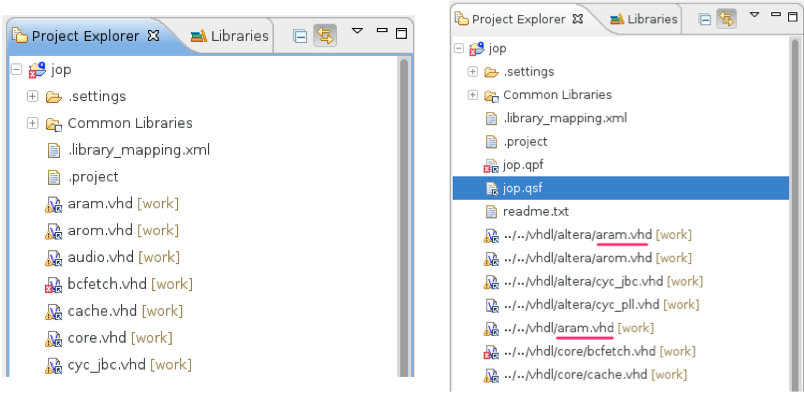The width and height of the screenshot is (804, 393).
Task: Click .settings folder icon in right panel
Action: pyautogui.click(x=492, y=72)
